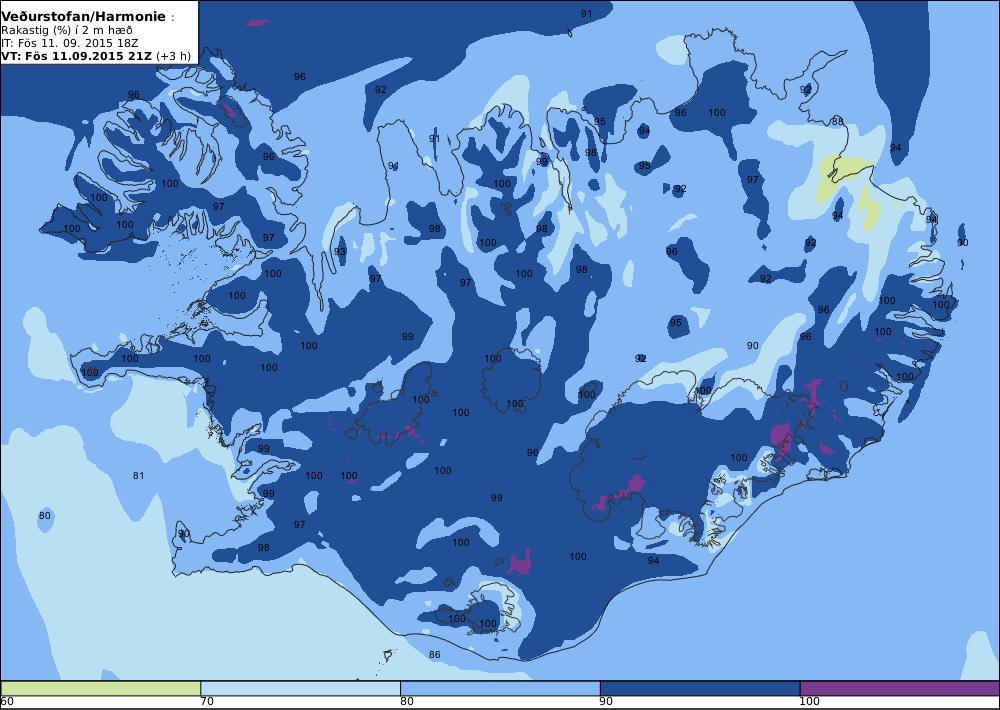Click the humidity value "86" near the south coast

point(434,654)
